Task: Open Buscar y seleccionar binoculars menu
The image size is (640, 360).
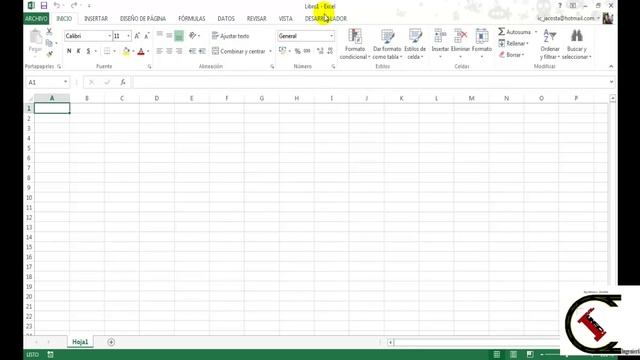Action: pyautogui.click(x=576, y=44)
